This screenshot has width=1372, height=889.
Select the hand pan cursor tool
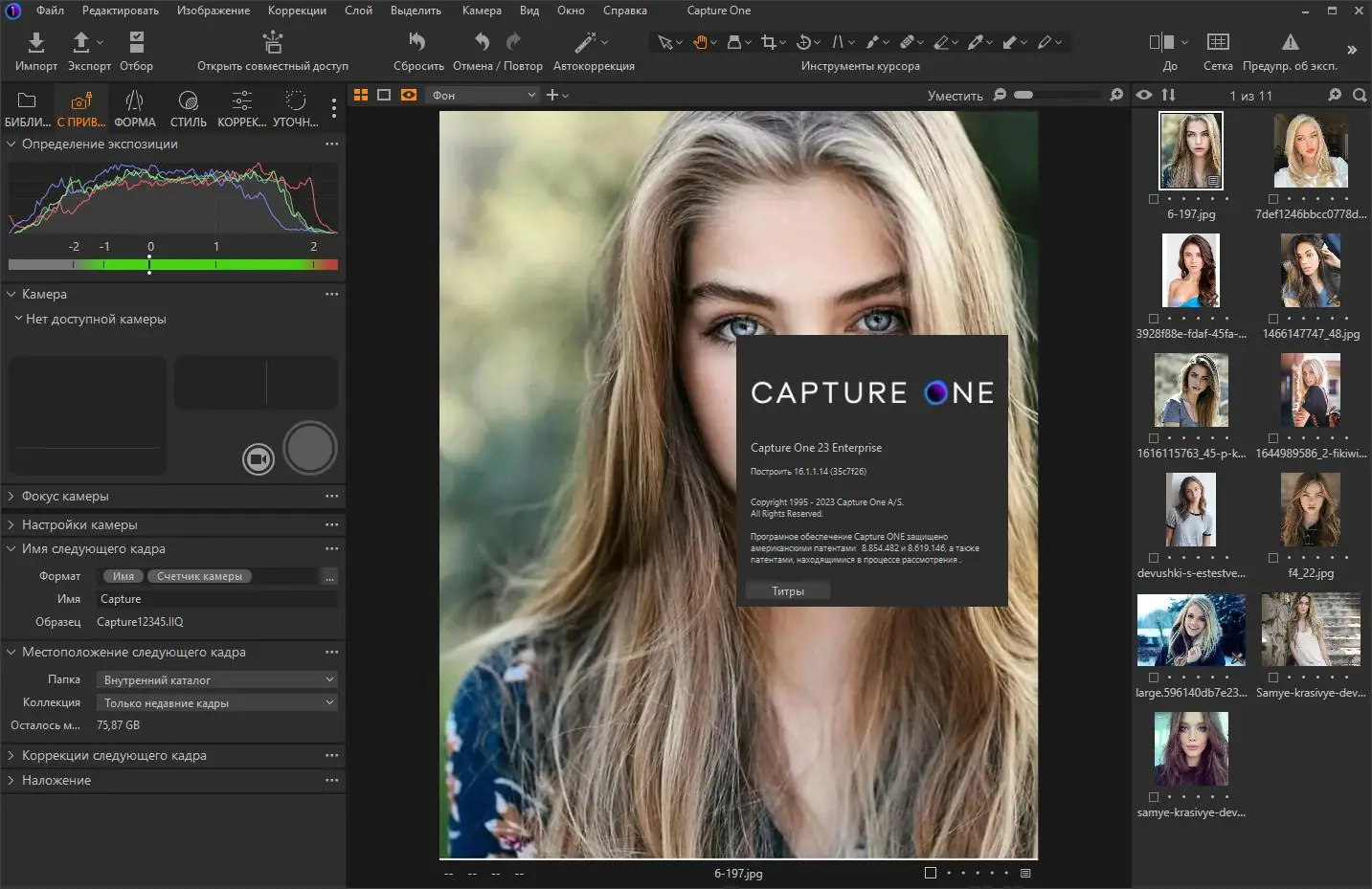(x=700, y=42)
